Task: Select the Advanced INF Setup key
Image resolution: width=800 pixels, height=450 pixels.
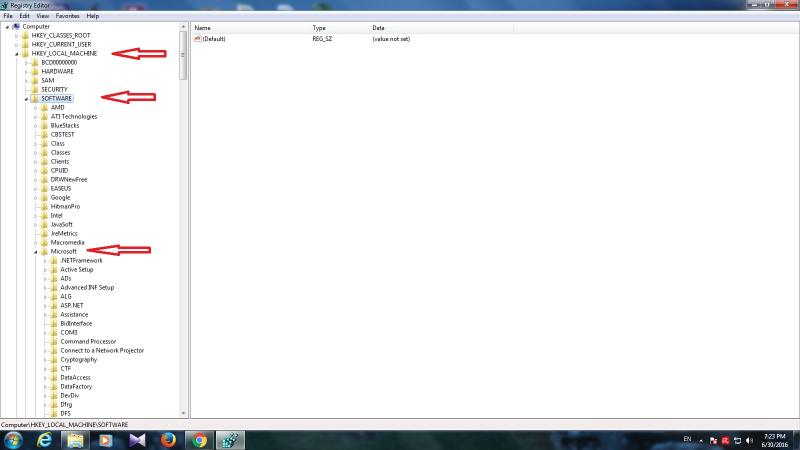Action: pyautogui.click(x=87, y=288)
